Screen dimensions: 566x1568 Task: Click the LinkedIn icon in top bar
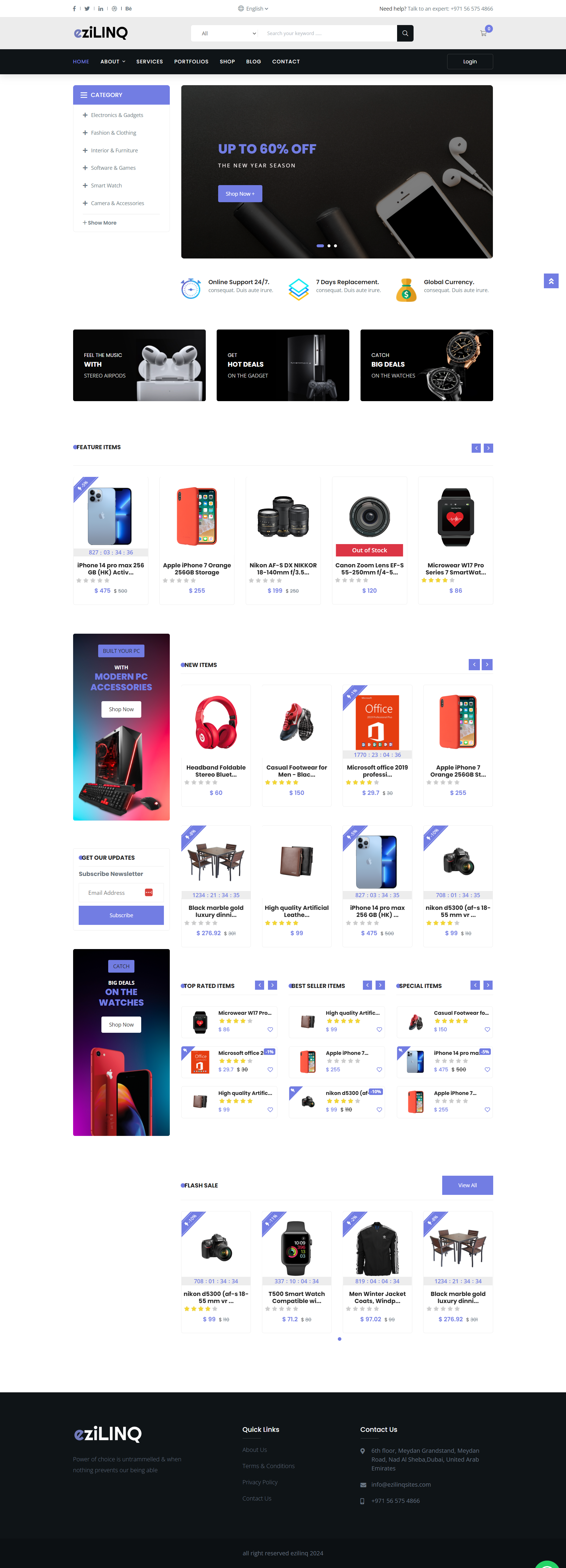[101, 9]
